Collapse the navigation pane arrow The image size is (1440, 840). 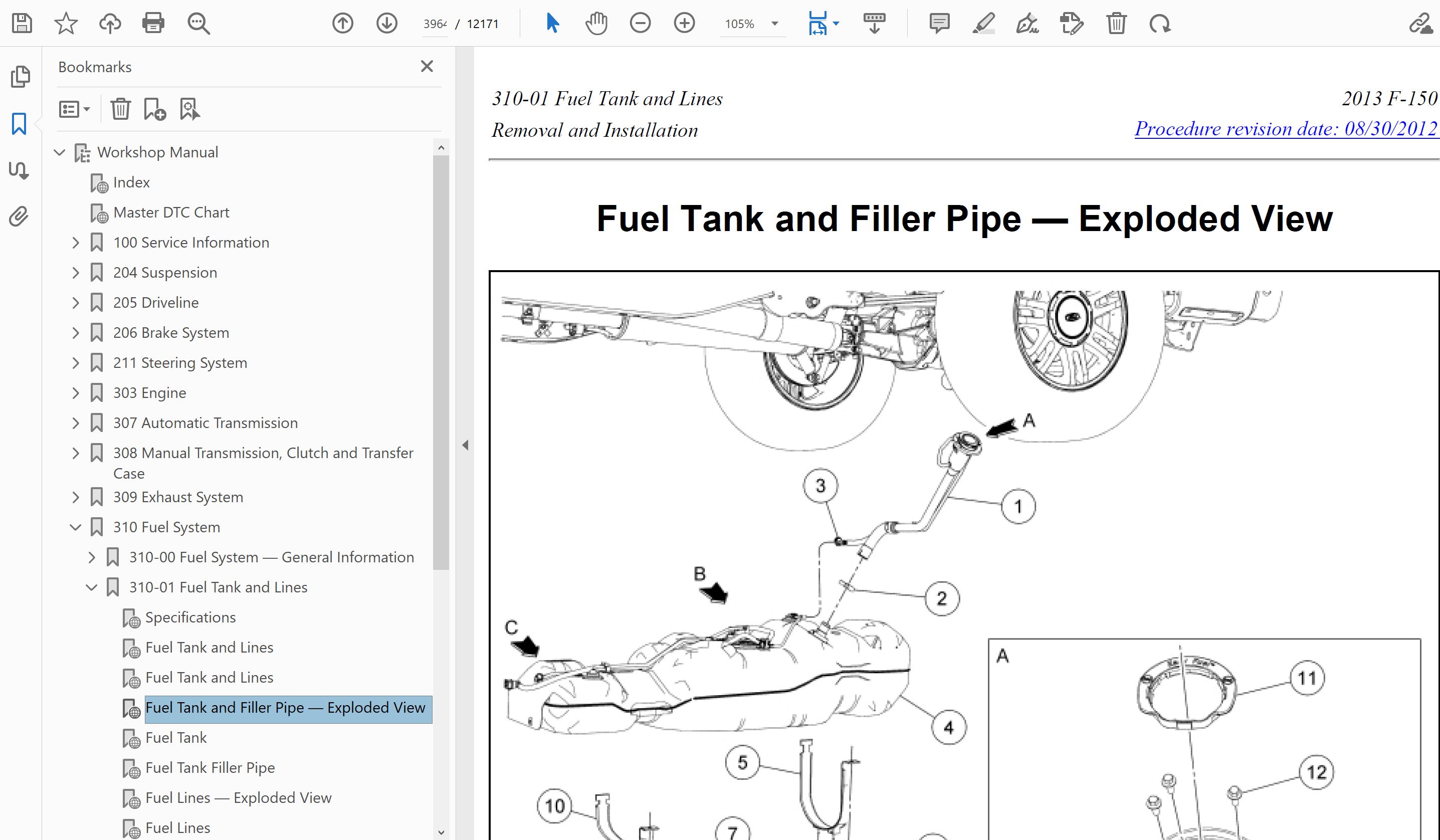tap(465, 445)
